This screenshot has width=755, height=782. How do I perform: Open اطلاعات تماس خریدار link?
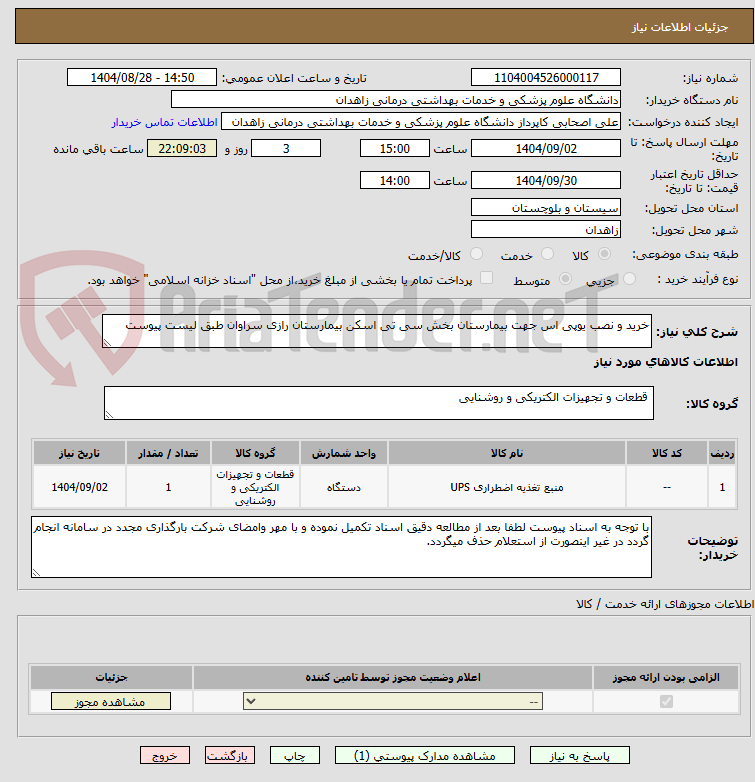coord(165,122)
